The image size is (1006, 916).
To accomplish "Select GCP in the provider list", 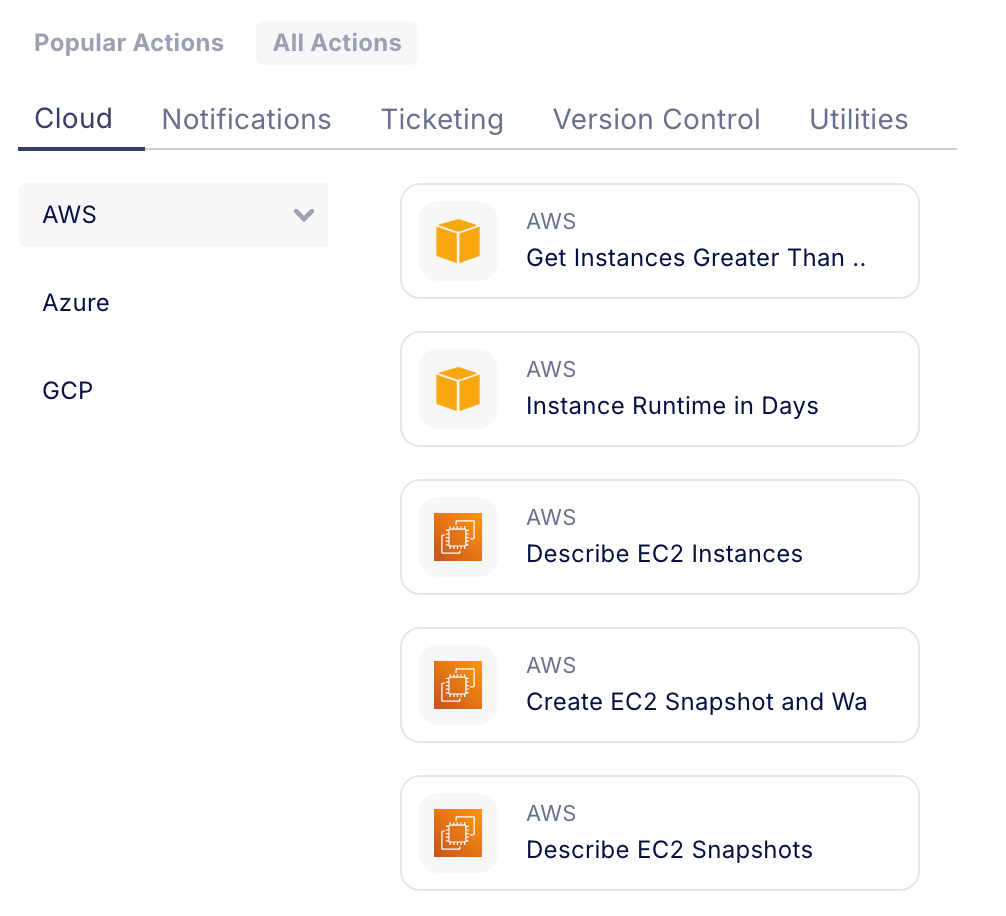I will [68, 391].
